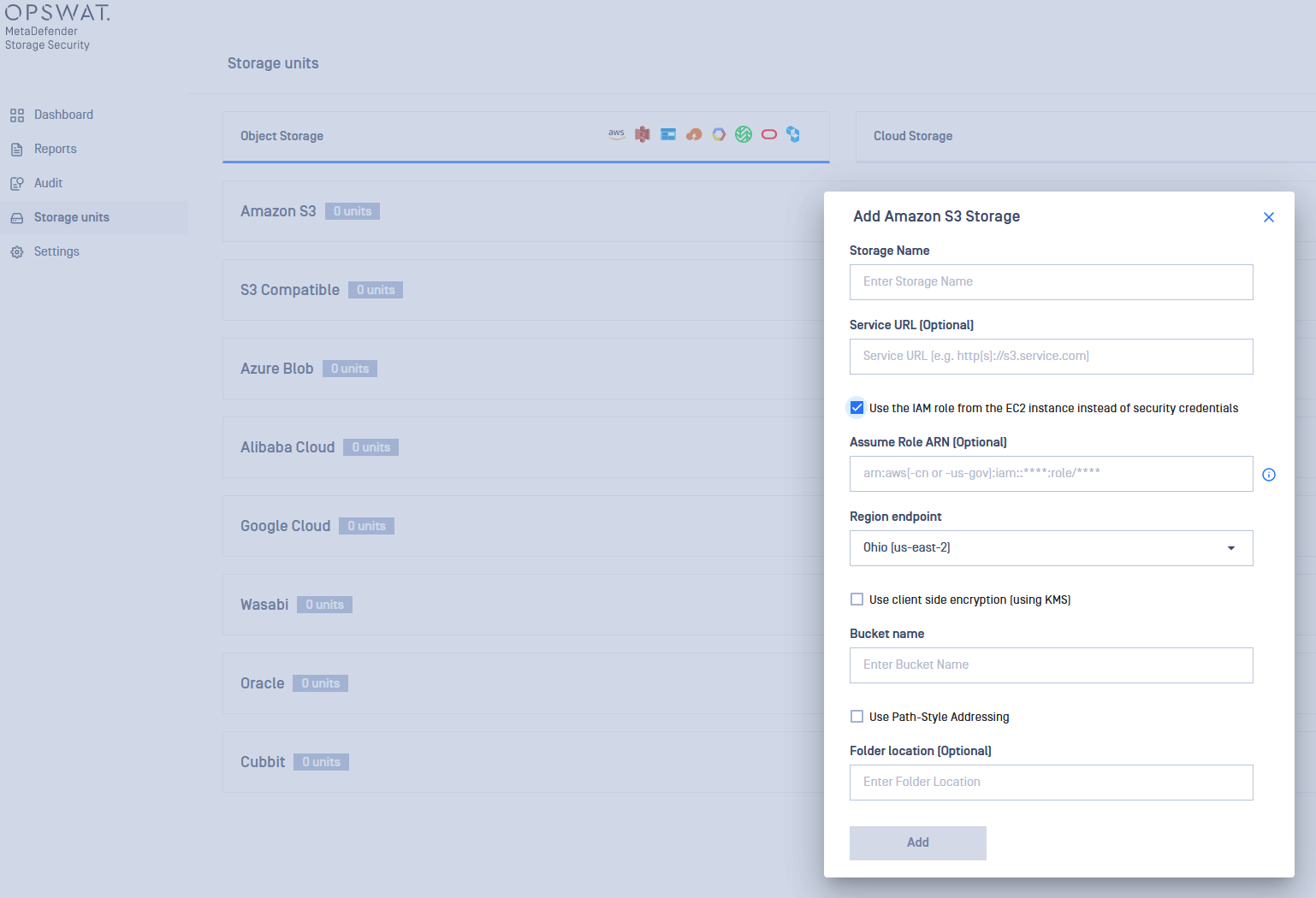Click the Settings gear icon
Viewport: 1316px width, 898px height.
(x=17, y=252)
